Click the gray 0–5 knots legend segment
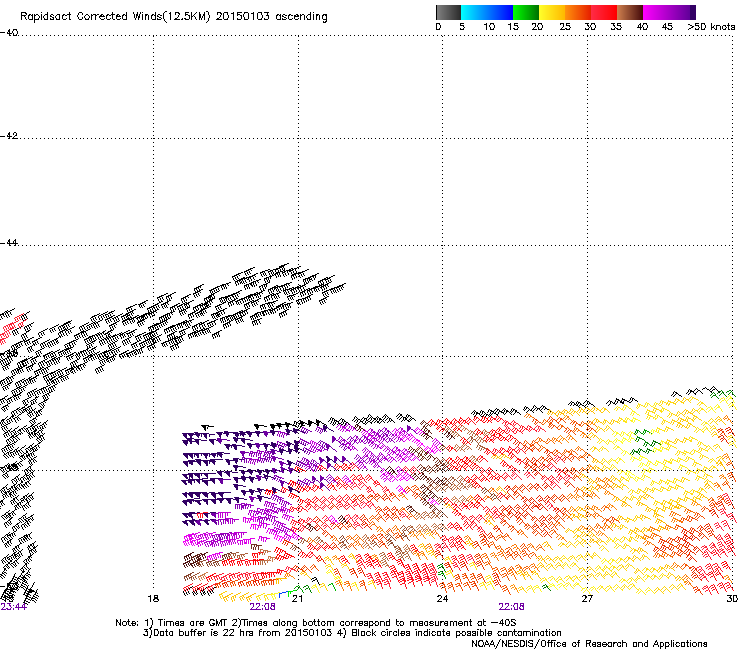740x650 pixels. (448, 12)
